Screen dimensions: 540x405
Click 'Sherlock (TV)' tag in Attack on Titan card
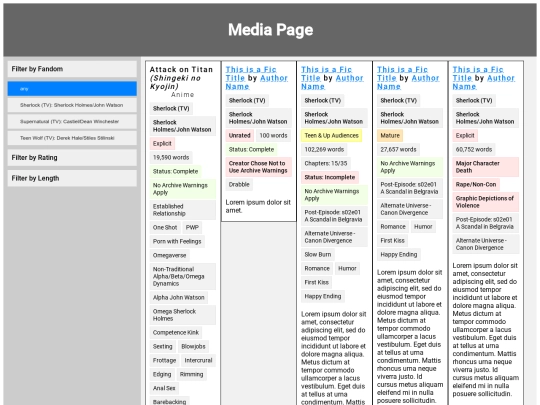(171, 108)
